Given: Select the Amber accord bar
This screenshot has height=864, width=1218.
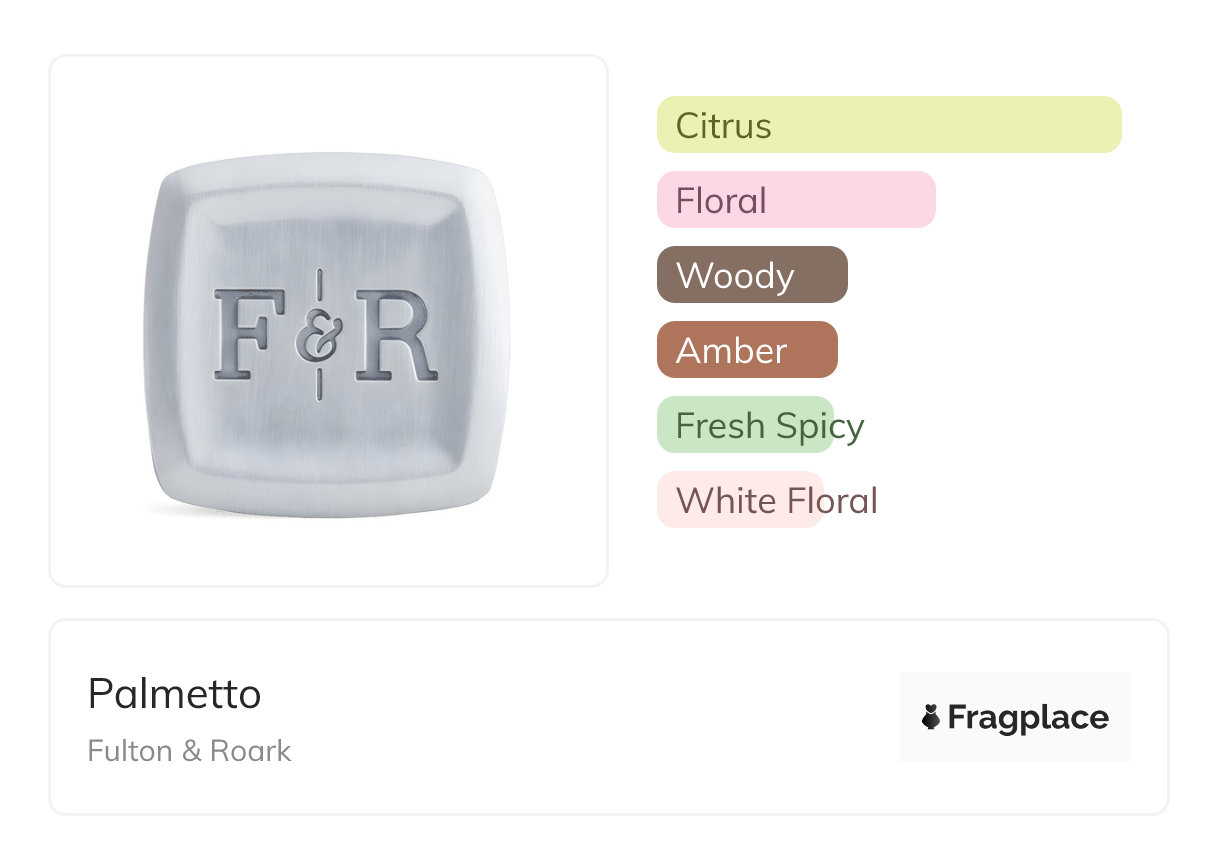Looking at the screenshot, I should tap(746, 350).
